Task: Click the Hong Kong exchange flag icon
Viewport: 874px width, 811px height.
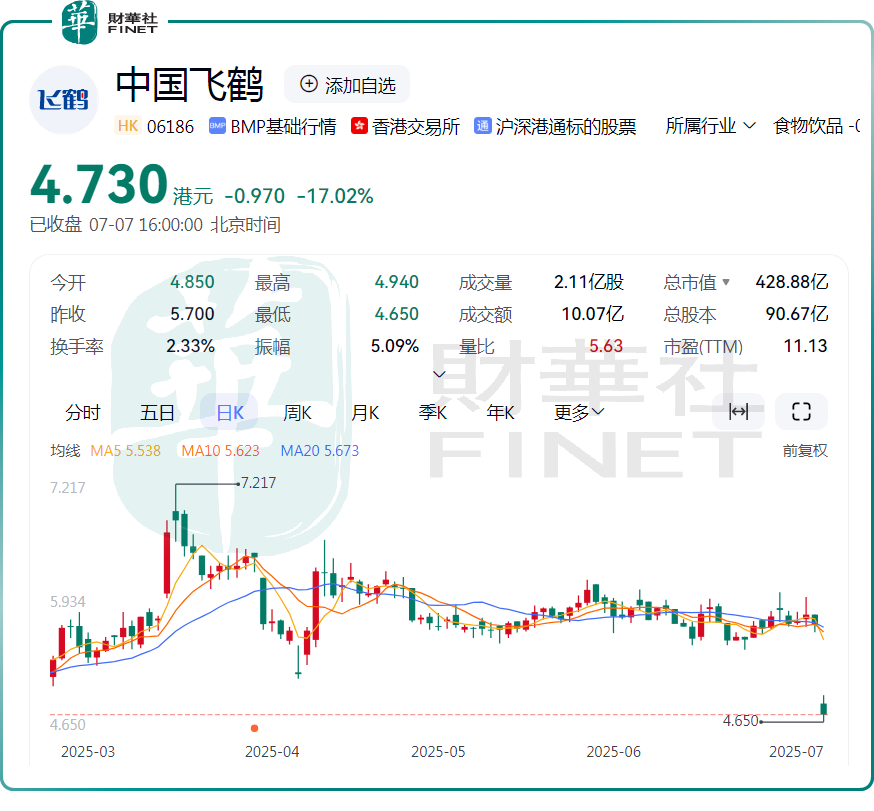Action: (x=359, y=126)
